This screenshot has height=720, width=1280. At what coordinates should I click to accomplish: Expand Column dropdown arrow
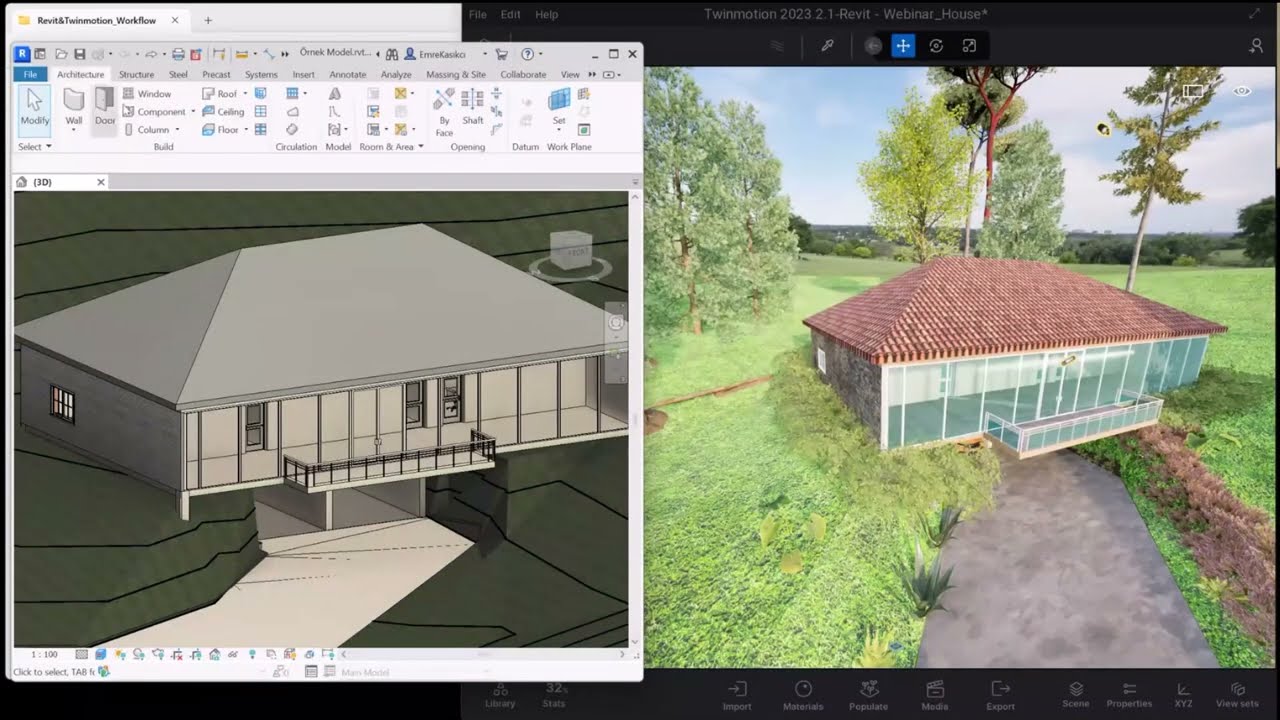tap(177, 129)
